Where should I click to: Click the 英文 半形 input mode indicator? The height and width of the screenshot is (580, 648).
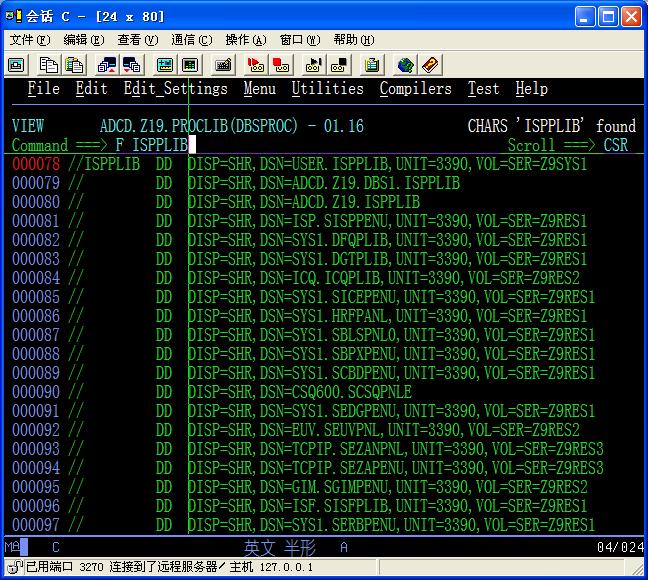279,548
